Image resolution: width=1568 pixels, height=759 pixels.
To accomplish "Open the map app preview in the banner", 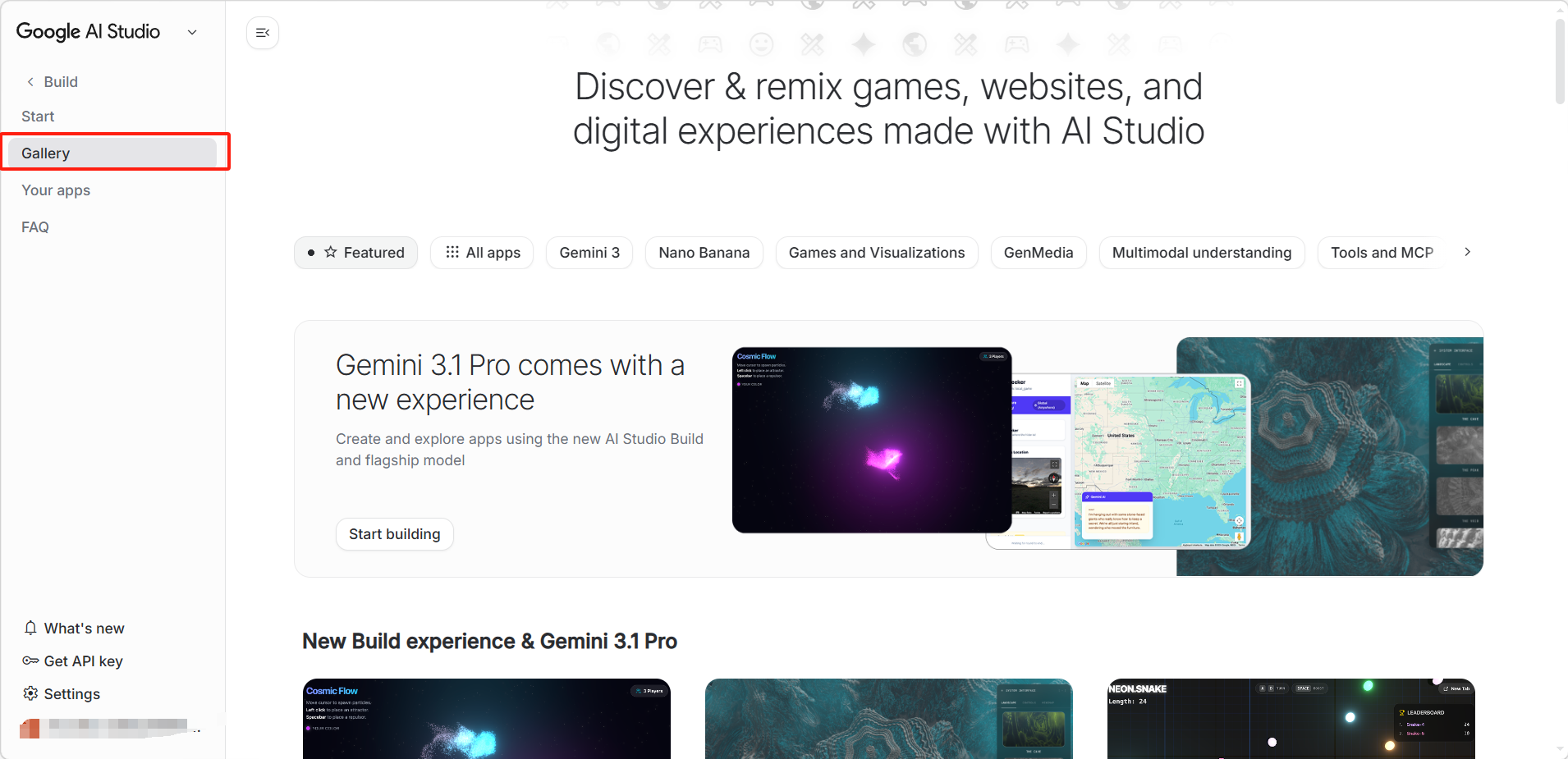I will [x=1131, y=462].
